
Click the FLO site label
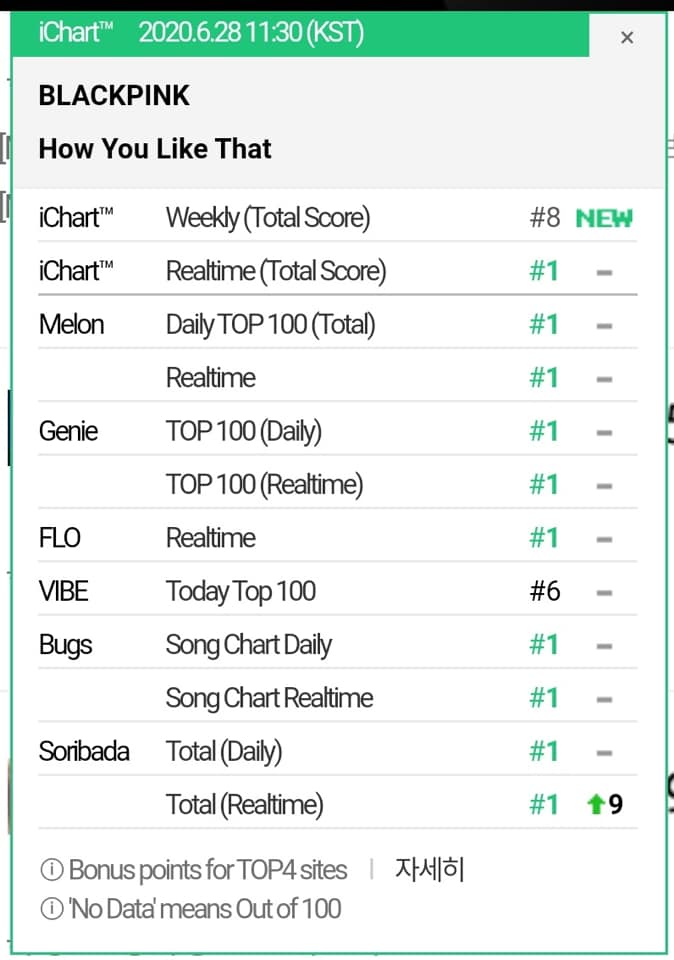coord(60,538)
